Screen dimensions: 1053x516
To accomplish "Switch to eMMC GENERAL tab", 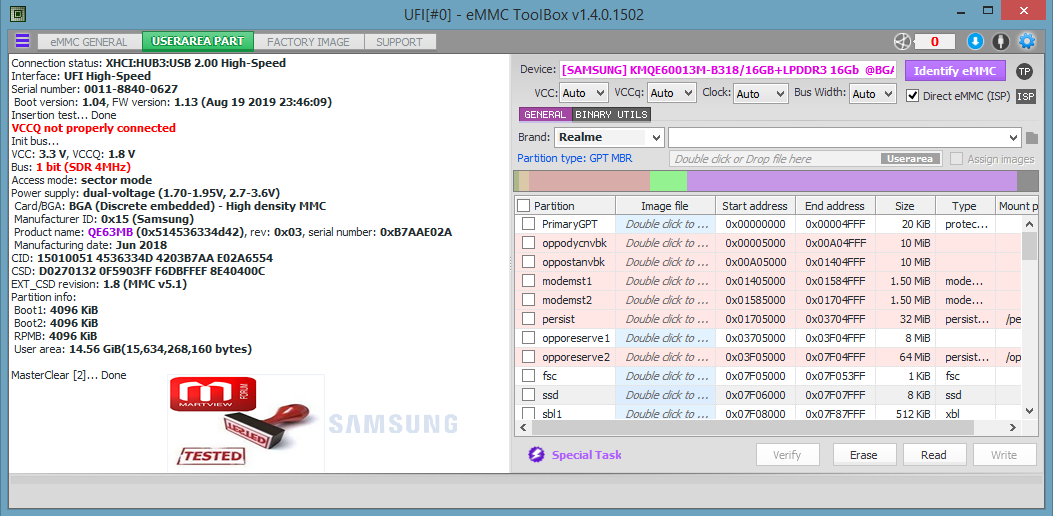I will 89,42.
